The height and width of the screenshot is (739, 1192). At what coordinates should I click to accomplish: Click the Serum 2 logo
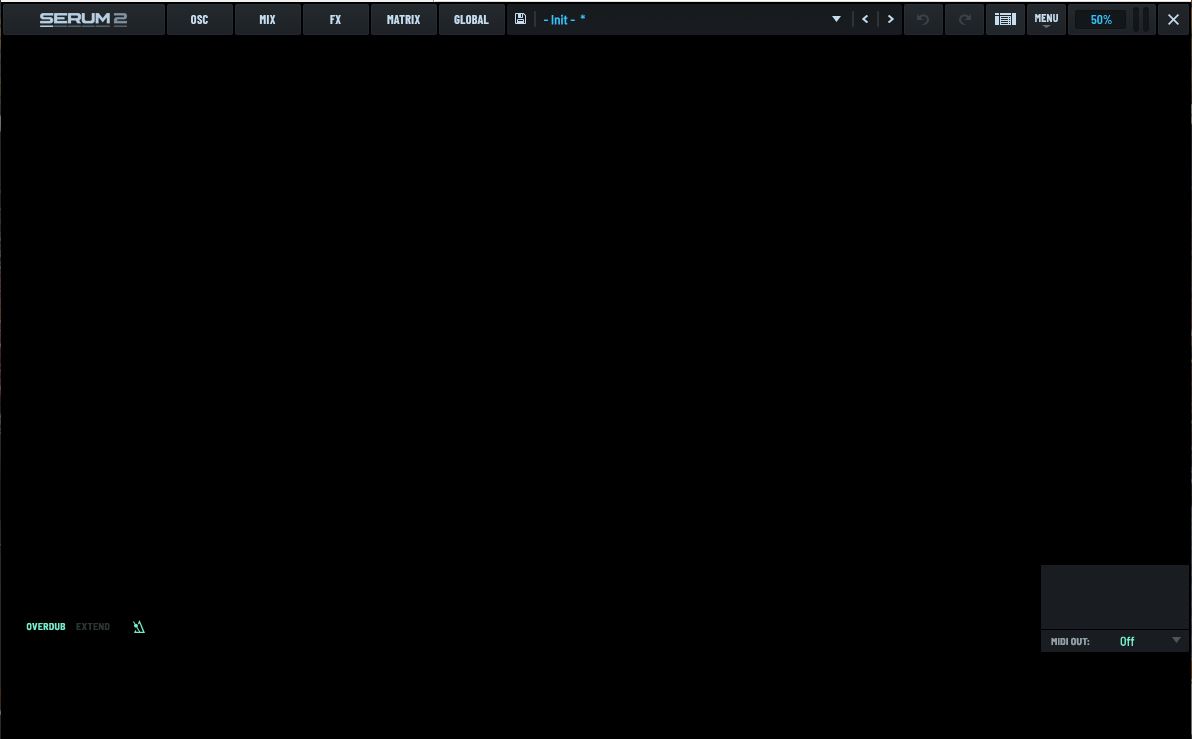(83, 20)
